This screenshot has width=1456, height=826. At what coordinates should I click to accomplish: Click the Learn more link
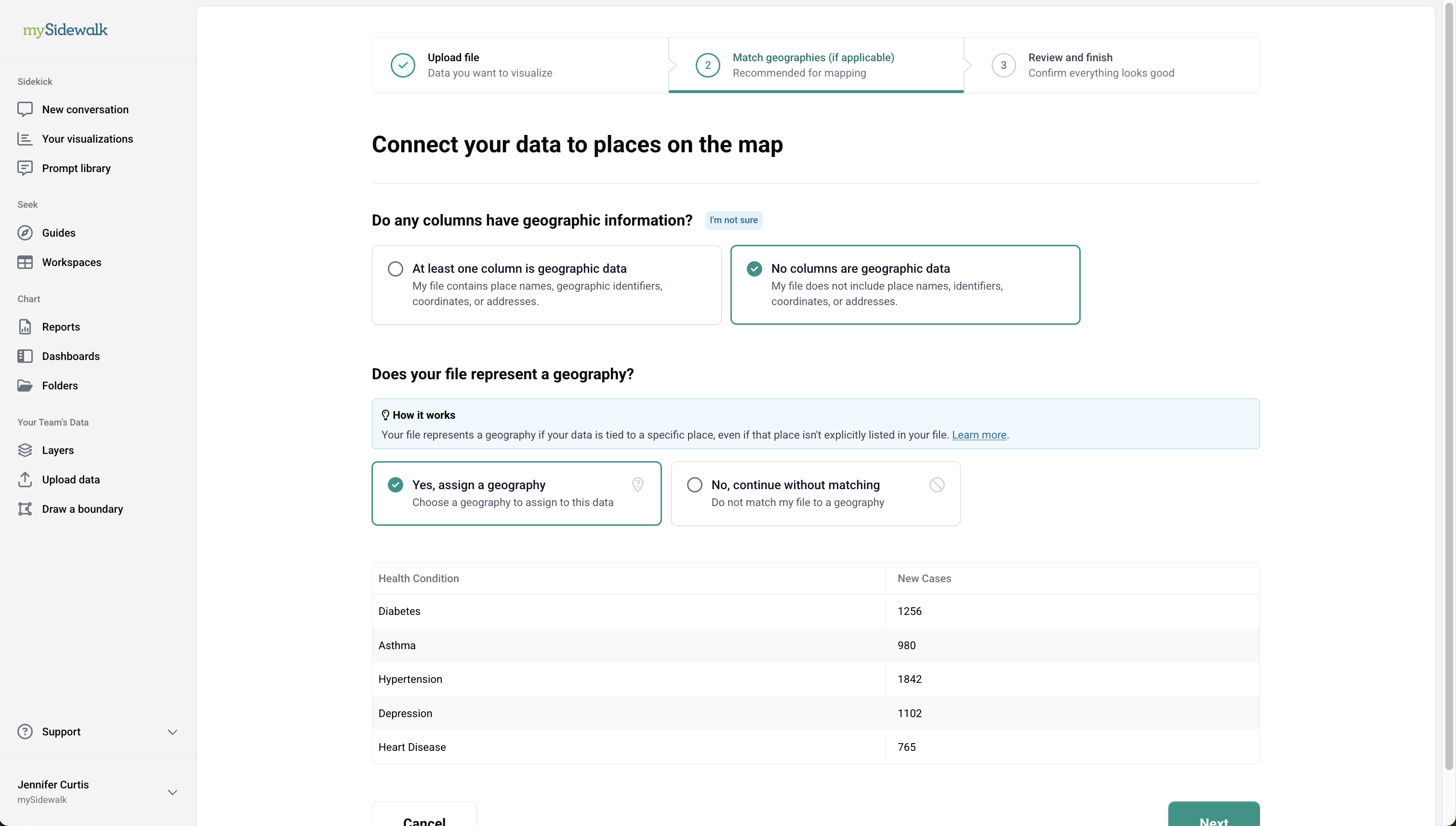[x=979, y=435]
